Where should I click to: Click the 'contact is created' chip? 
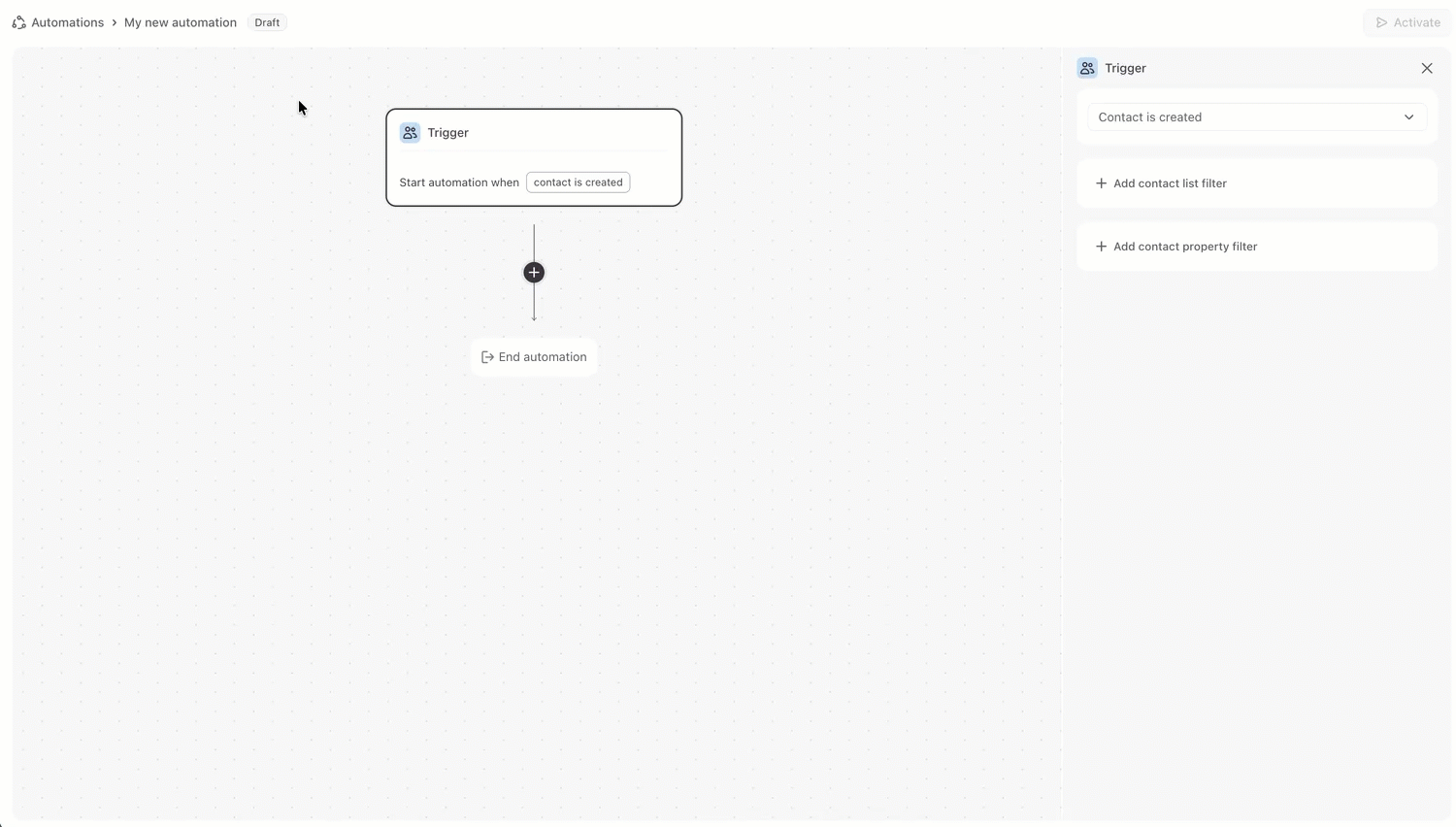[578, 182]
